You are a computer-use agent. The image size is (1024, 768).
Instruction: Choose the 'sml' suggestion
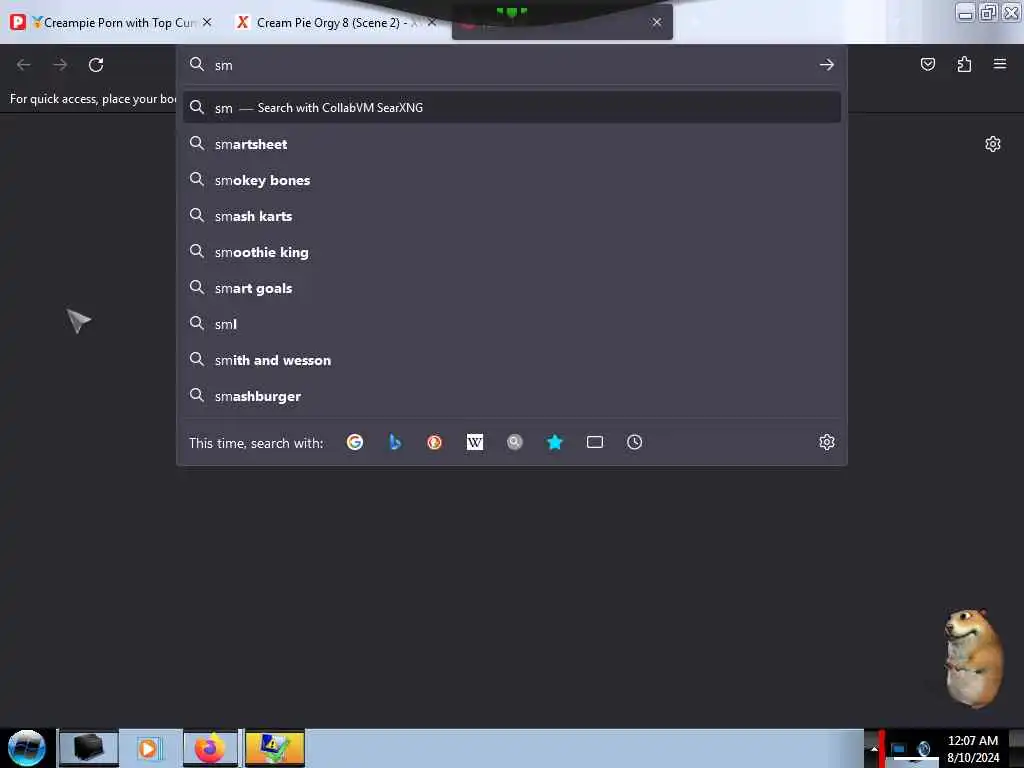click(x=512, y=324)
